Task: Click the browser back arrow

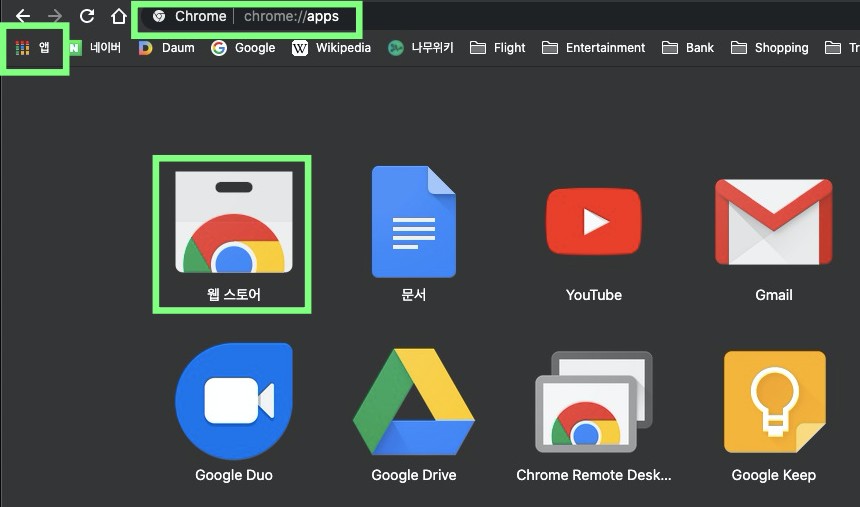Action: [x=23, y=16]
